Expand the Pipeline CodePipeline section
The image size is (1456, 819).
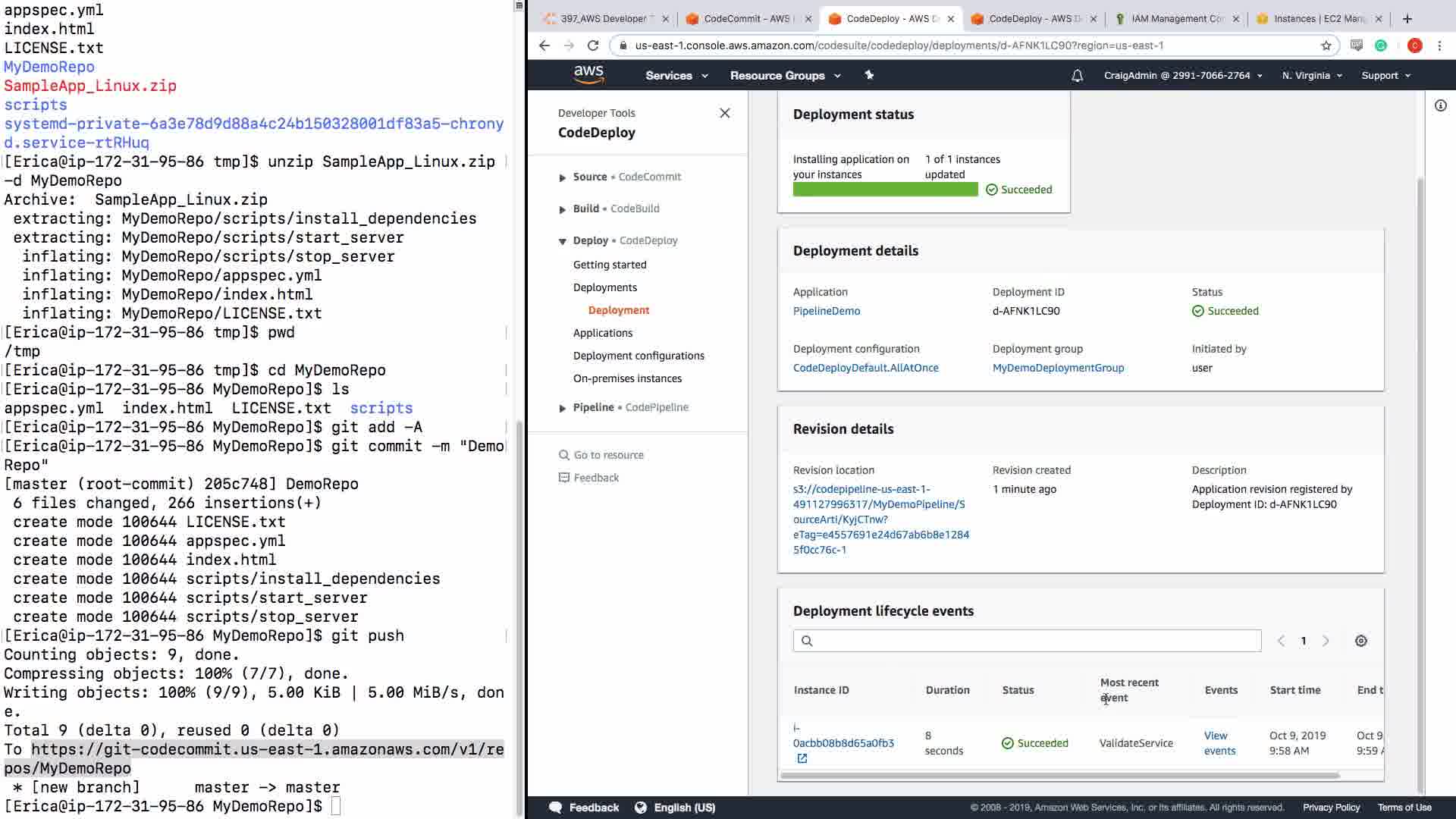tap(562, 408)
